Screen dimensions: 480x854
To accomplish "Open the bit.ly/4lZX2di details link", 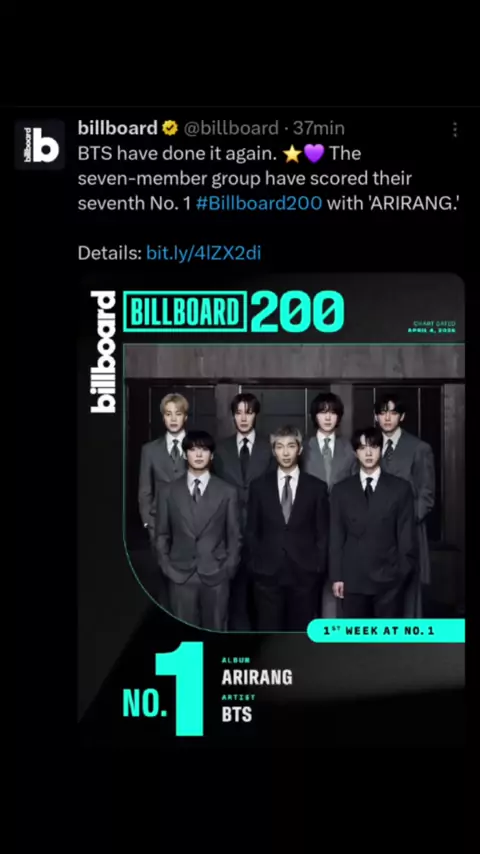I will tap(204, 253).
